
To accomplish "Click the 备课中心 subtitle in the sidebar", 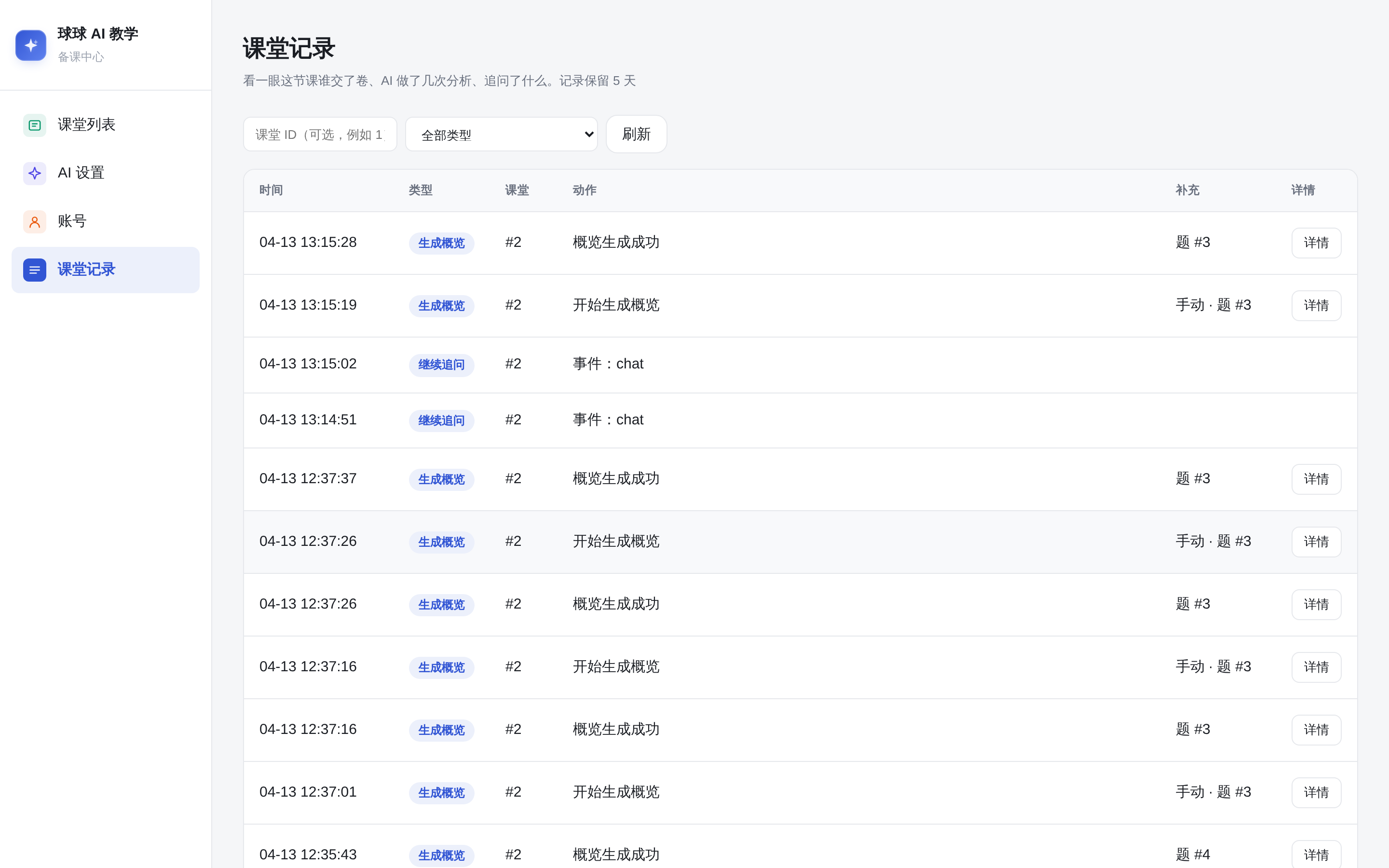I will (x=81, y=57).
